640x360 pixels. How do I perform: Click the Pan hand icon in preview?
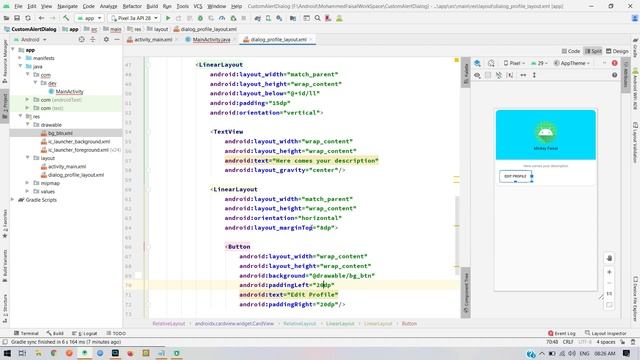click(609, 258)
